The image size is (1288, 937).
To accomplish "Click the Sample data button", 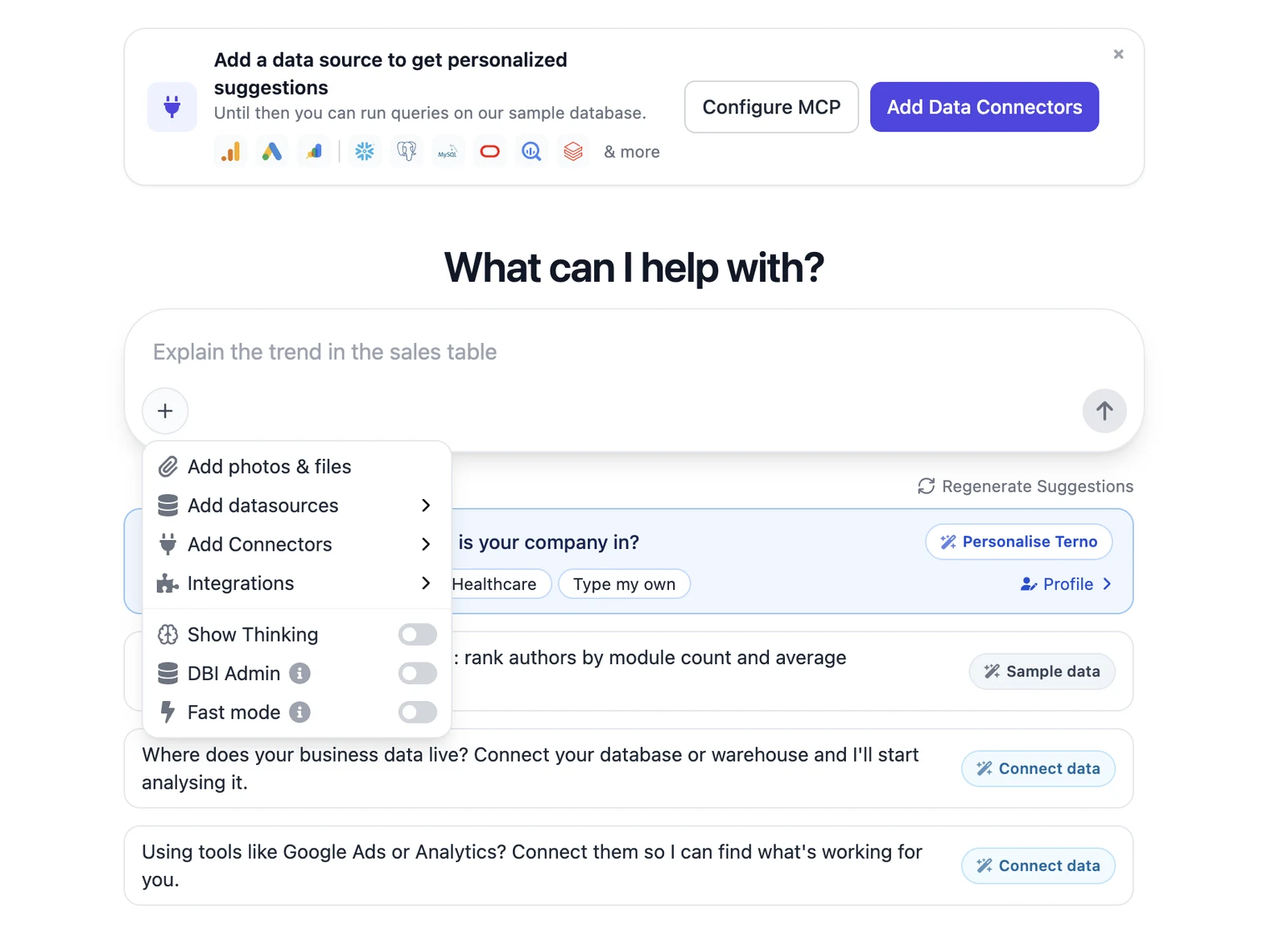I will coord(1042,671).
